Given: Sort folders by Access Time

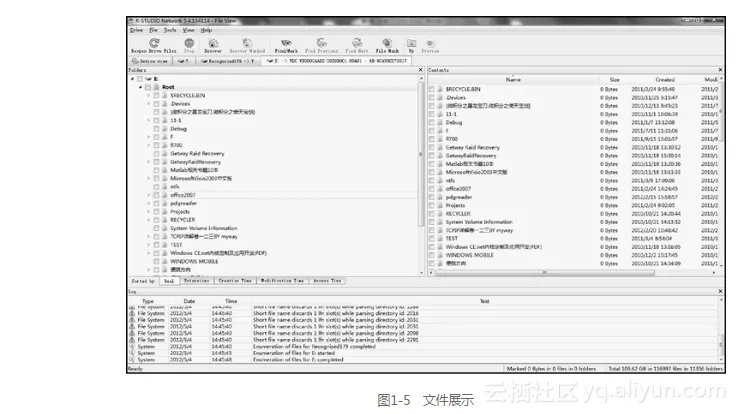Looking at the screenshot, I should pos(327,281).
